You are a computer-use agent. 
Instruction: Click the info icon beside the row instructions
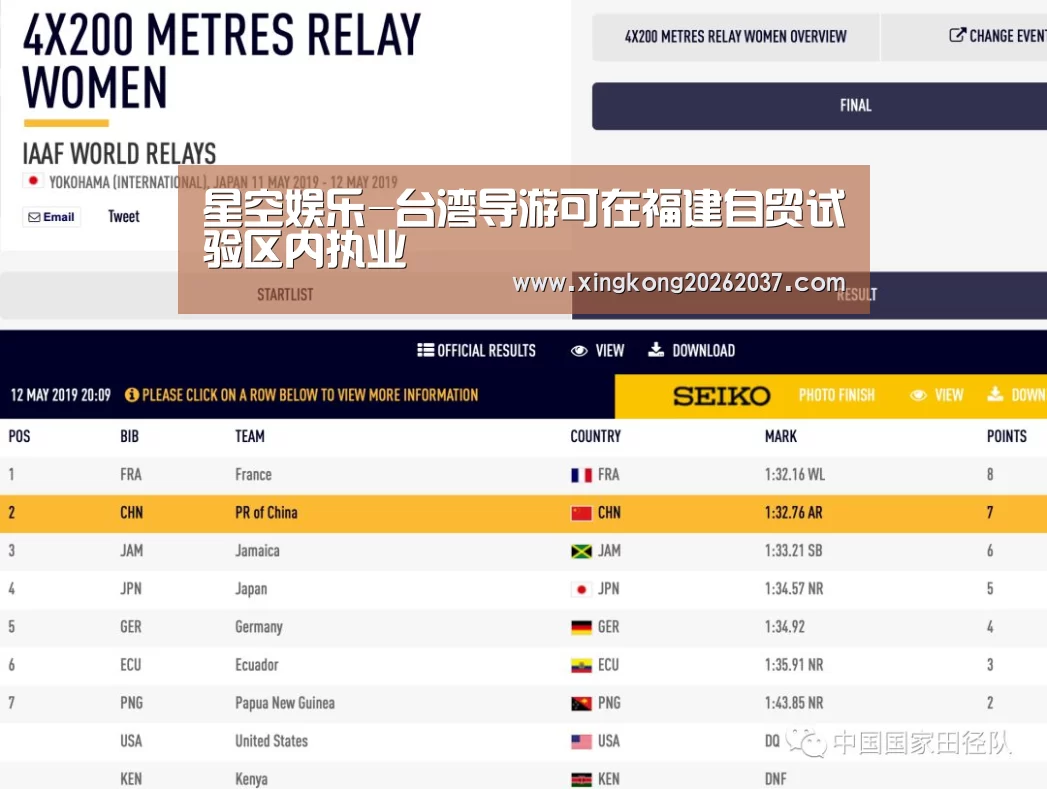point(132,395)
